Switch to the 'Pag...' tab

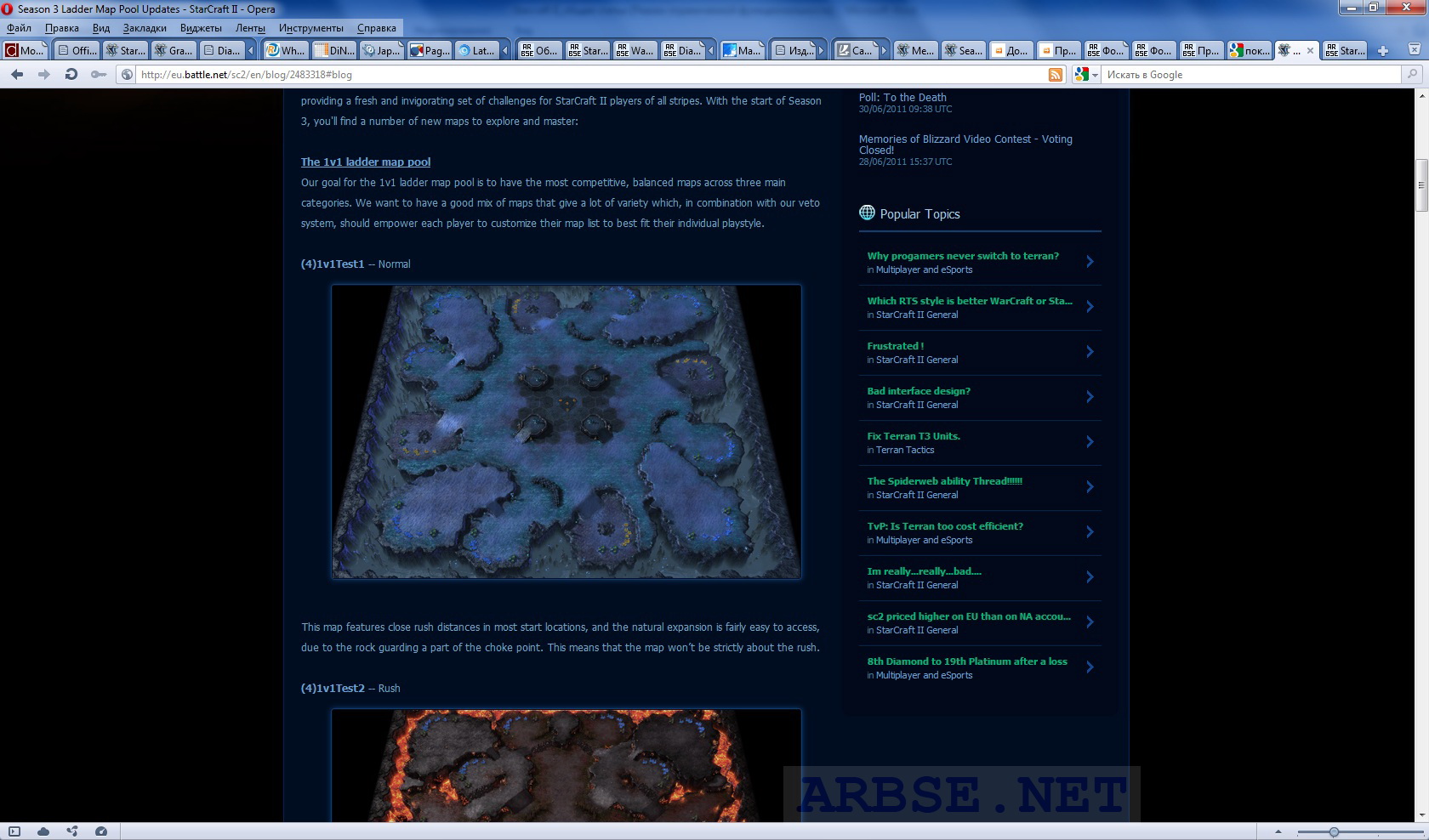[430, 51]
